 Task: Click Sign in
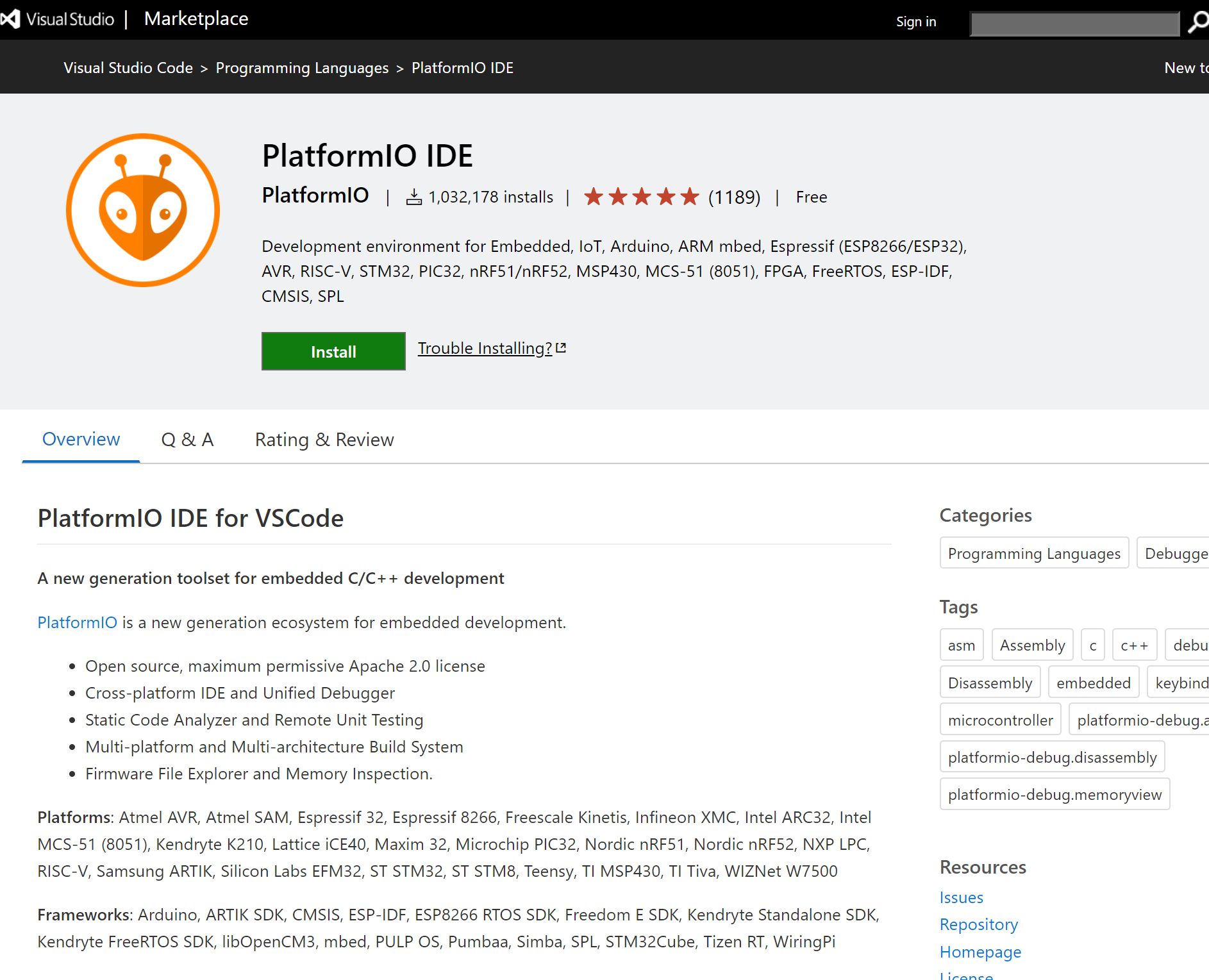point(916,22)
